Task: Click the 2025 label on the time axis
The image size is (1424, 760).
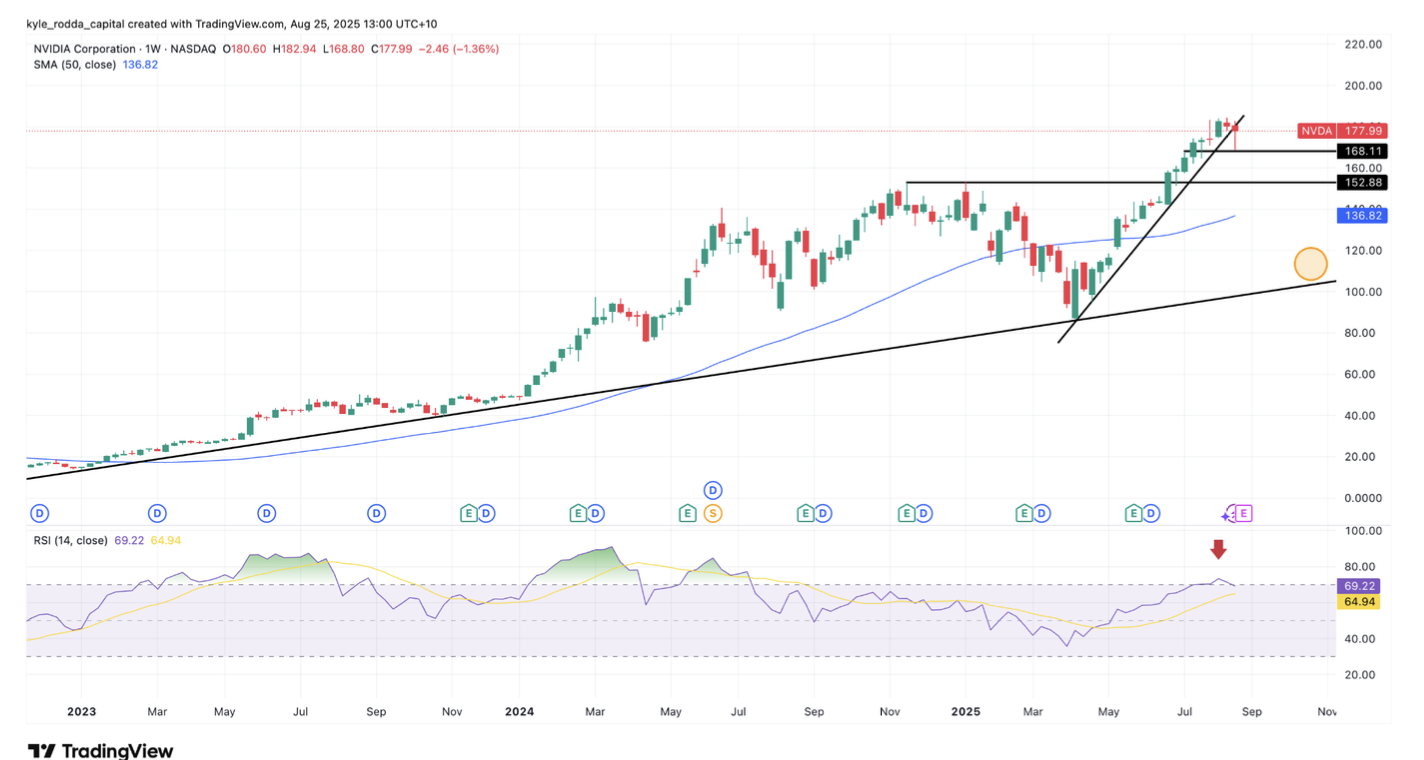Action: (965, 712)
